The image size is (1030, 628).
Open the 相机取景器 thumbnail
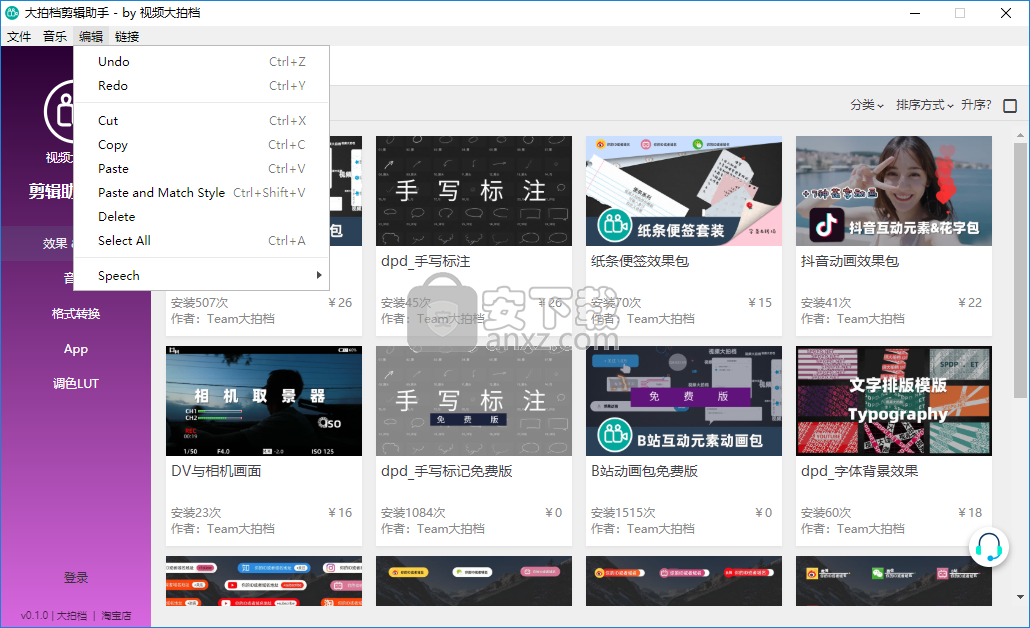pyautogui.click(x=264, y=401)
